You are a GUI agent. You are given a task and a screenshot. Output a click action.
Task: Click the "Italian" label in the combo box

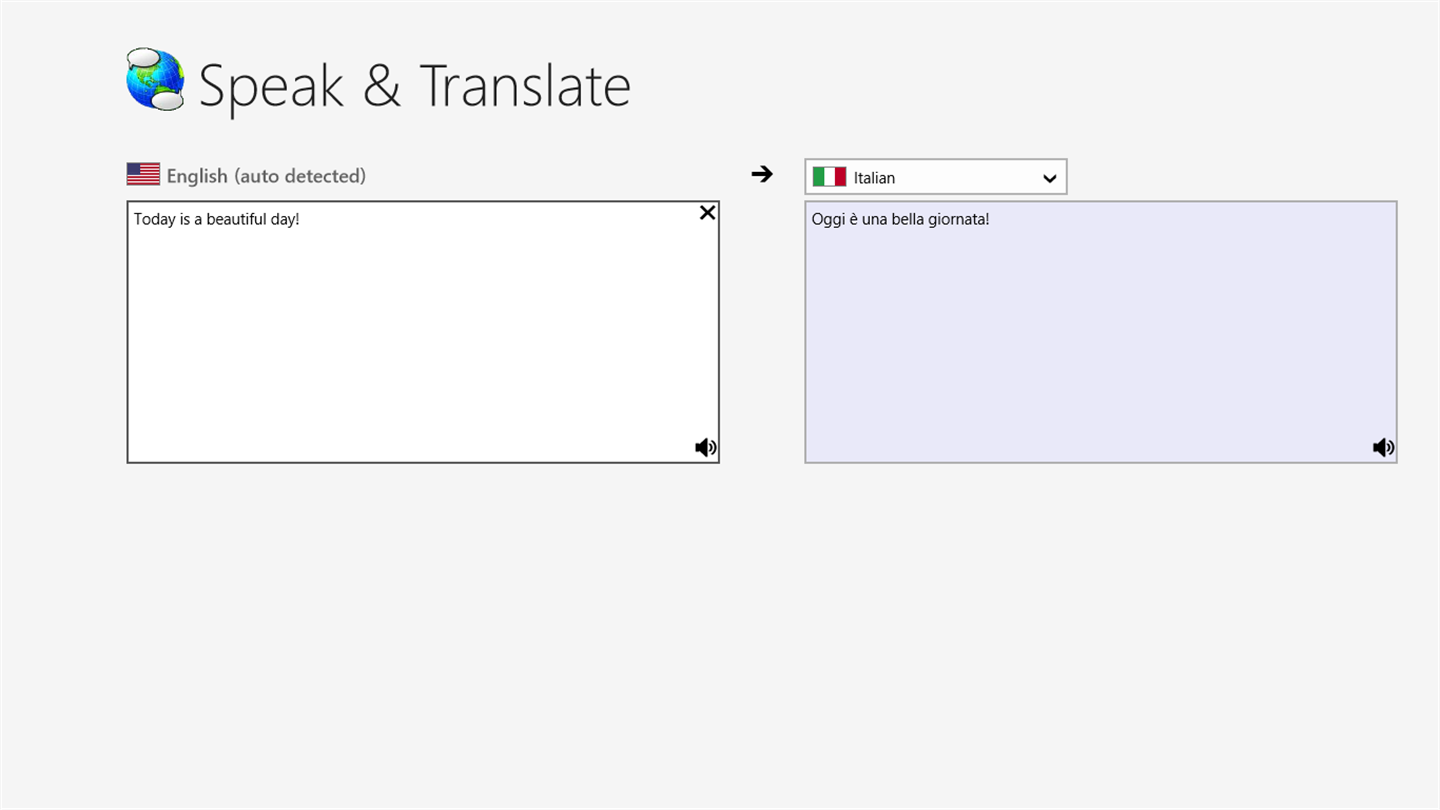874,178
